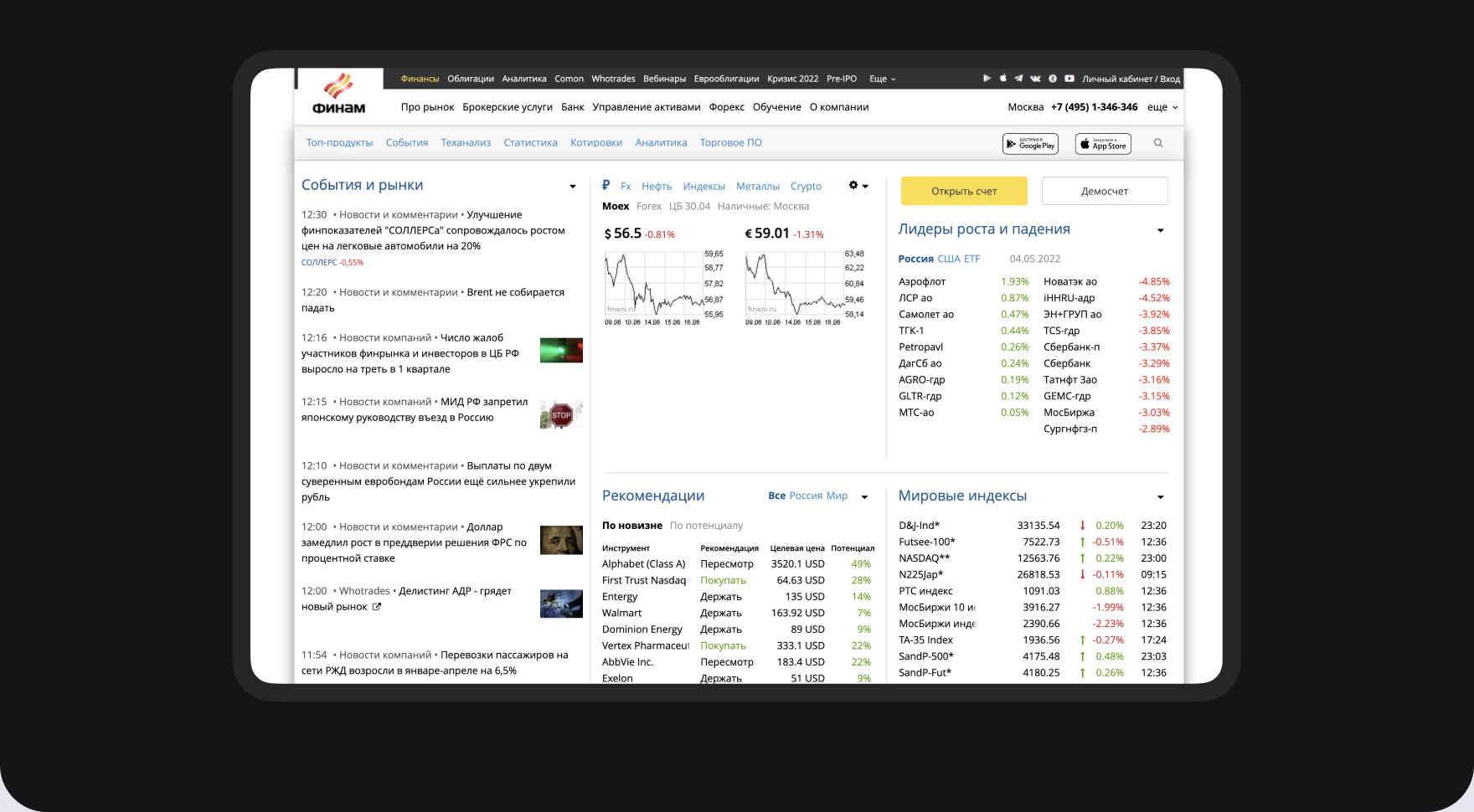Screen dimensions: 1474x812
Task: Expand the События и рынки dropdown arrow
Action: click(573, 187)
